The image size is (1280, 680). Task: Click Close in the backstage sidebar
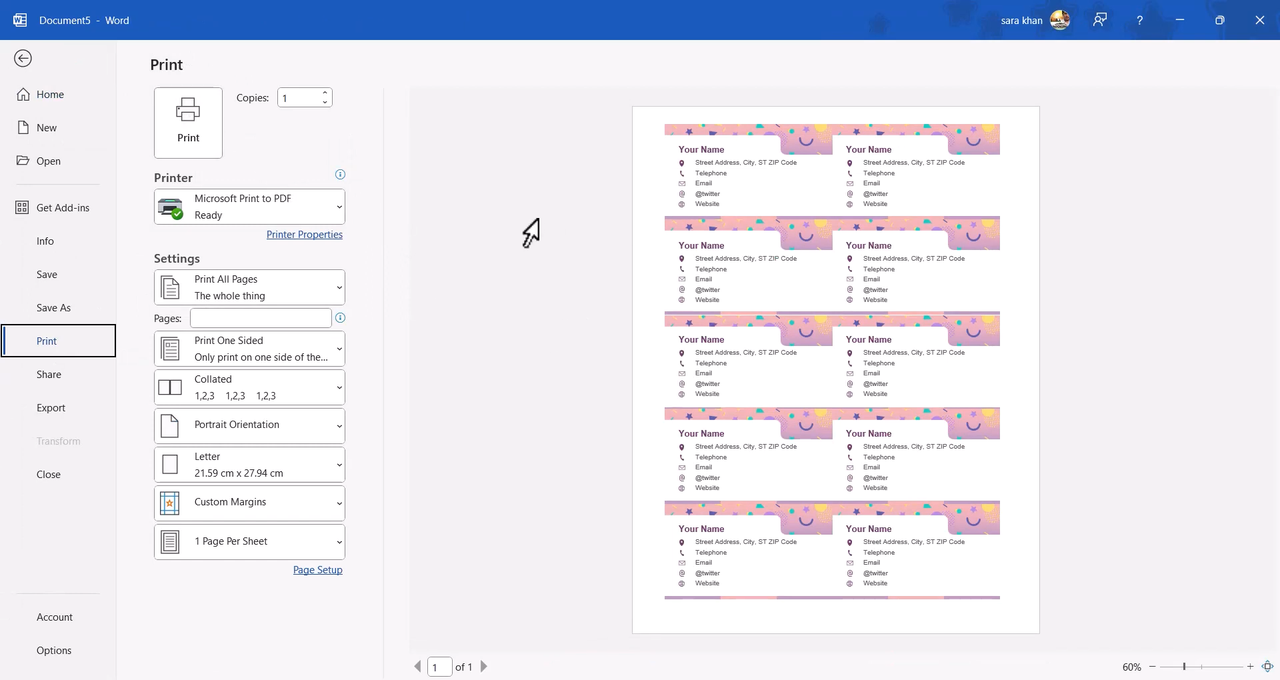click(58, 474)
